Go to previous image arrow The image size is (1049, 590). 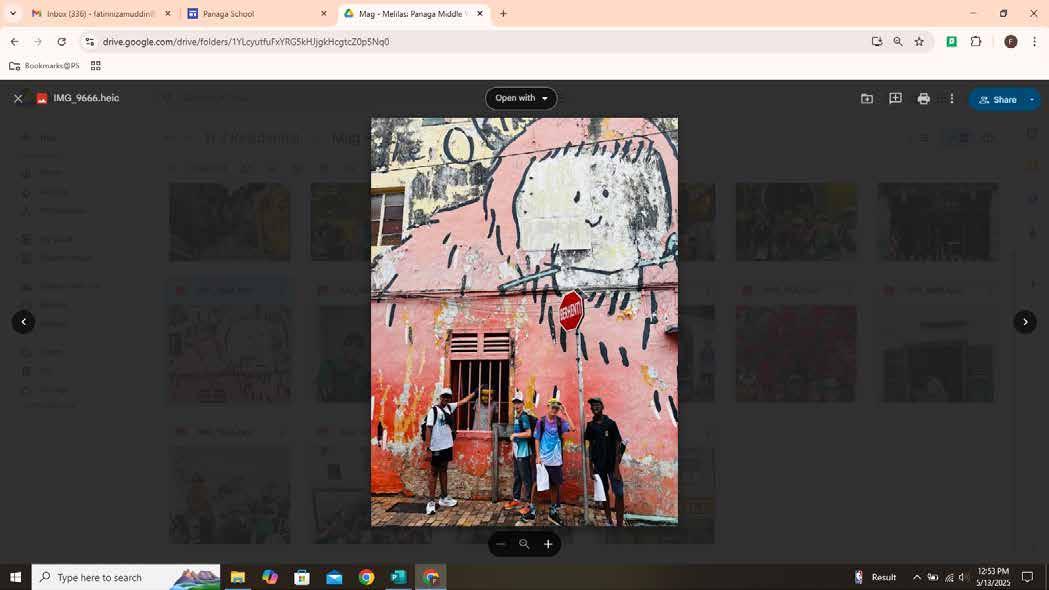23,322
